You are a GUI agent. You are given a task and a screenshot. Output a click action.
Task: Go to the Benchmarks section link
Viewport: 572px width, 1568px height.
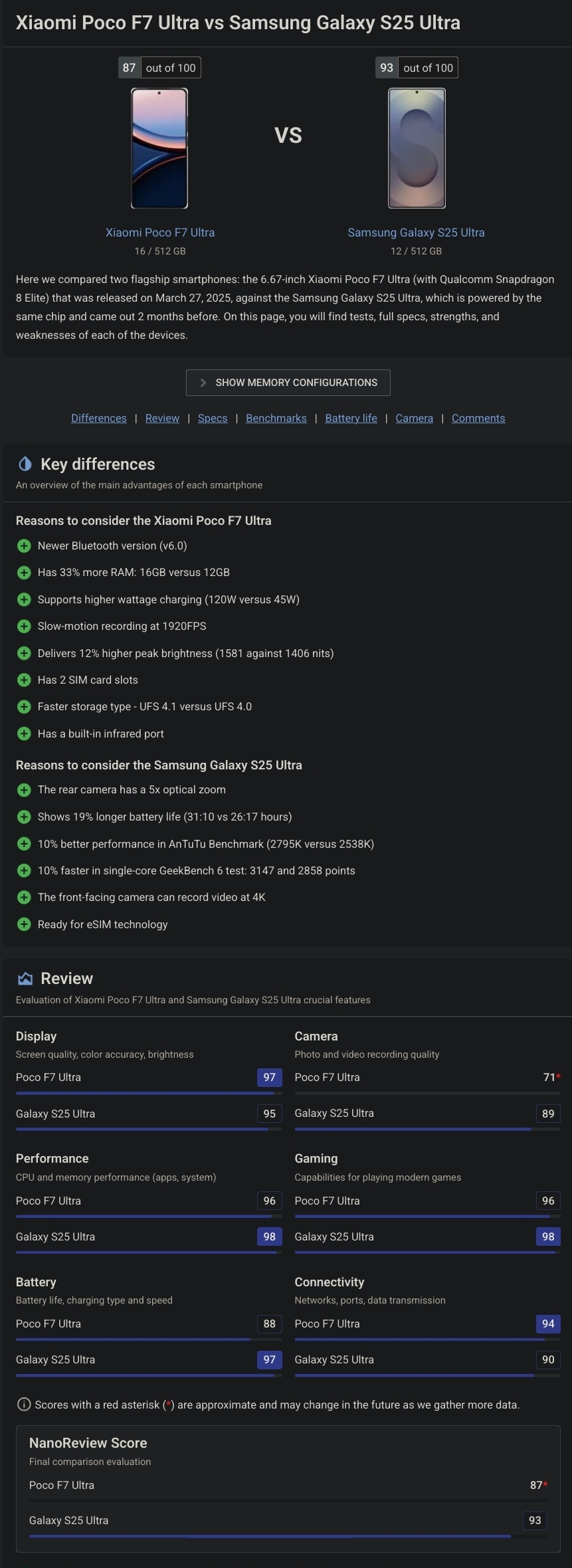coord(276,418)
